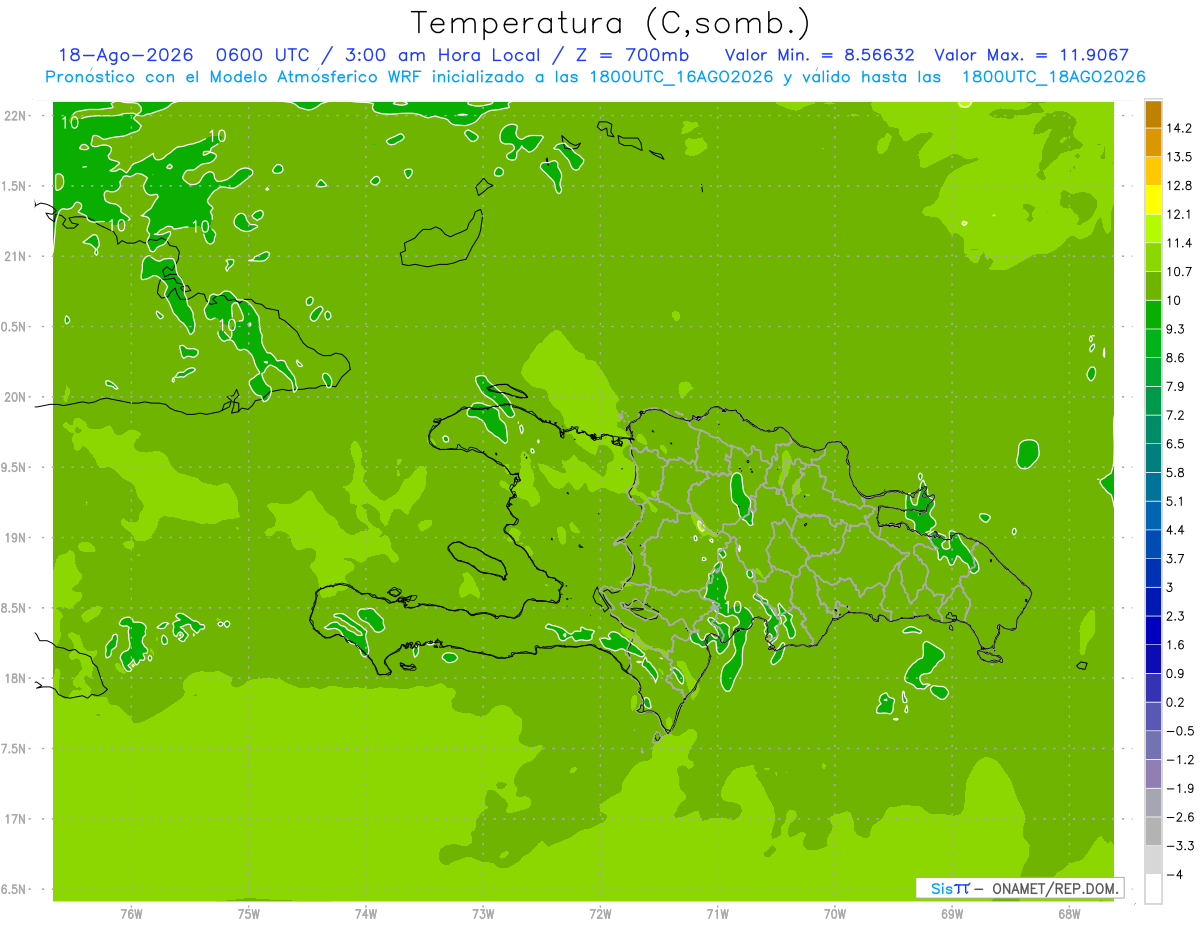Click legend value "-0.5"

click(x=1179, y=731)
